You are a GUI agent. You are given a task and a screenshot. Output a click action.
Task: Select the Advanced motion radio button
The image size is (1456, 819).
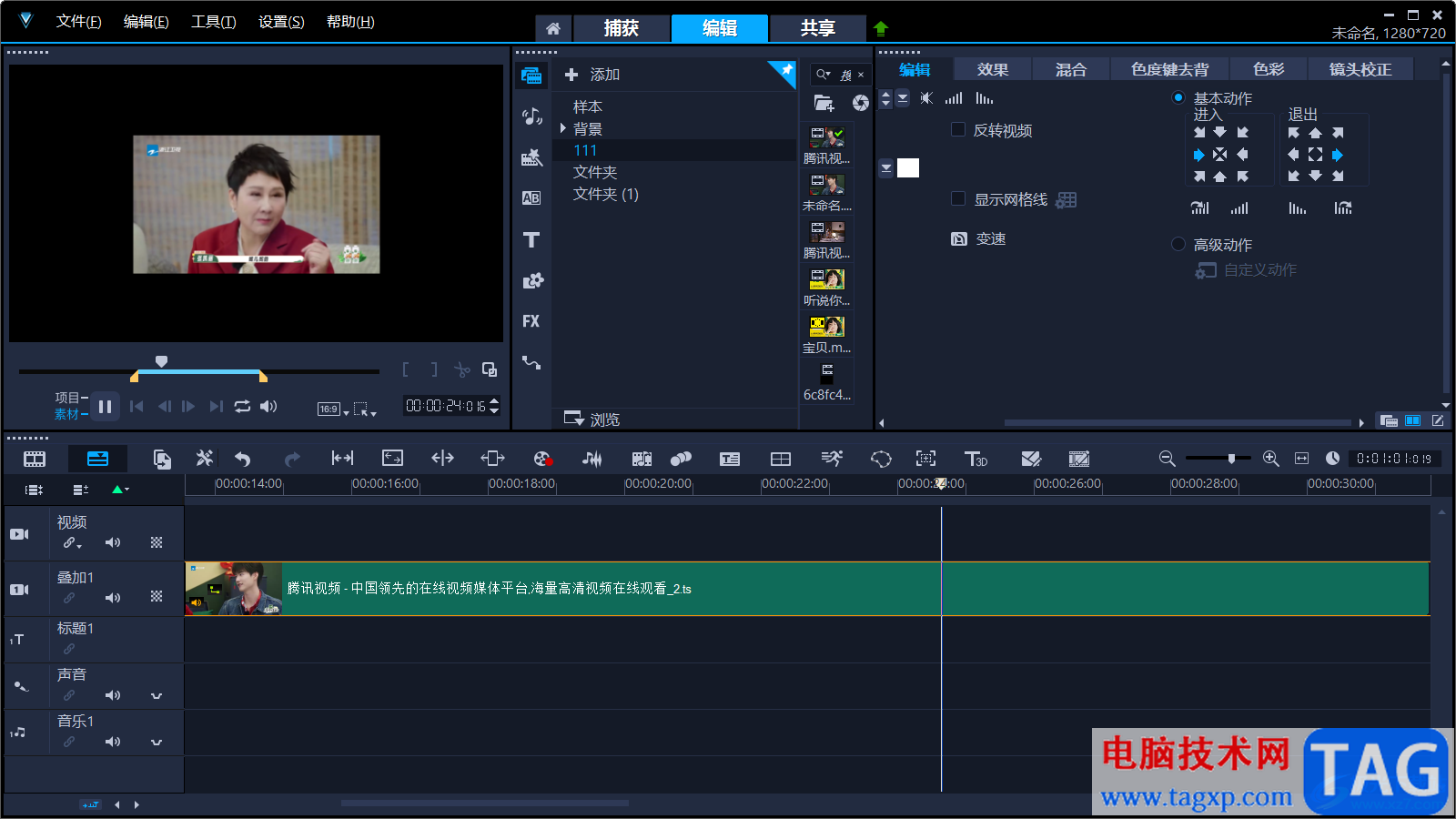pos(1178,244)
